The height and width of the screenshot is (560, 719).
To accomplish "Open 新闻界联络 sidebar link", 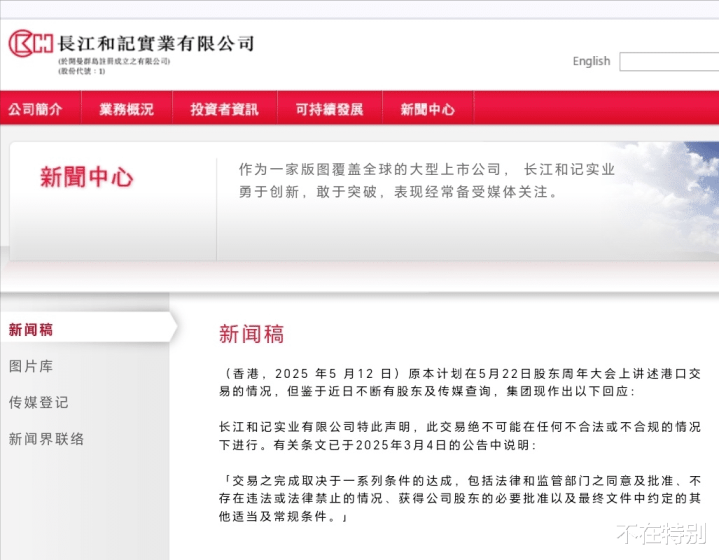I will pos(46,439).
